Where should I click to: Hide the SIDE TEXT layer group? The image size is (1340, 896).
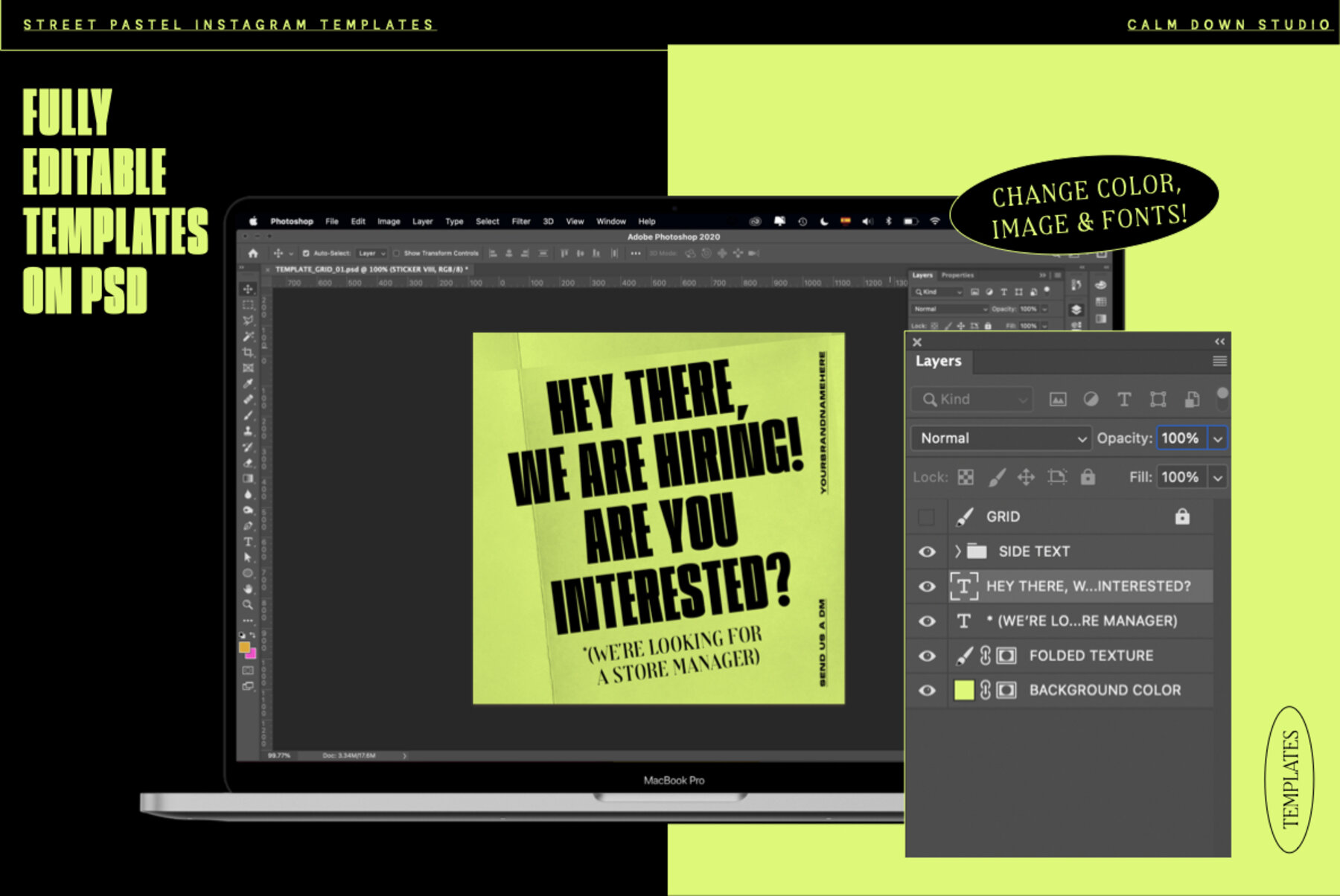[927, 551]
